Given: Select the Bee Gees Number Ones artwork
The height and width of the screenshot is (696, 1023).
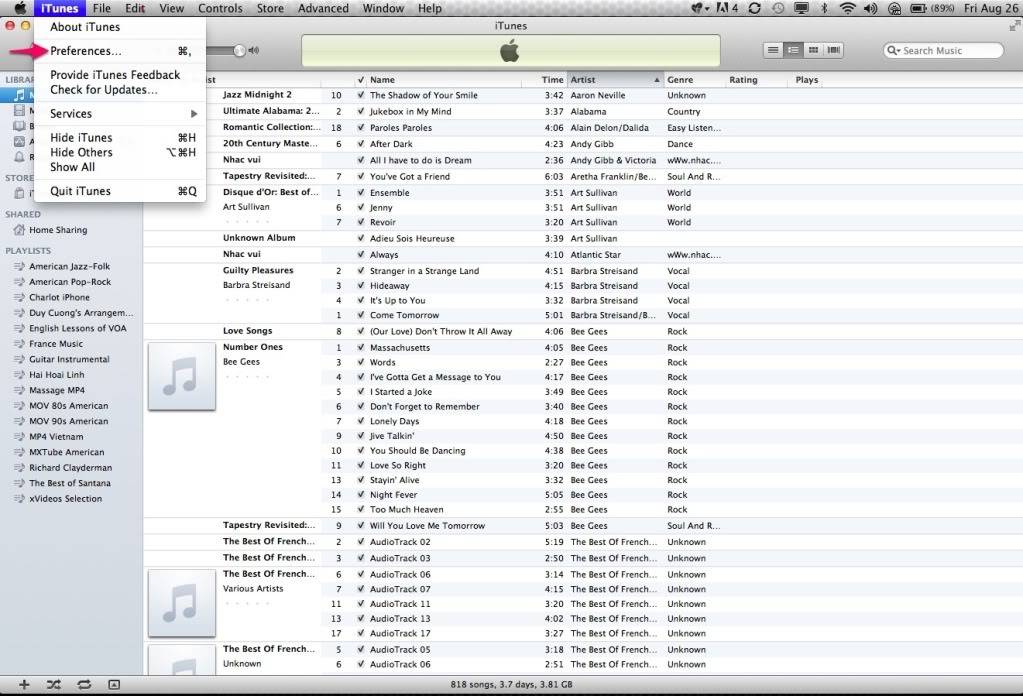Looking at the screenshot, I should (x=181, y=376).
